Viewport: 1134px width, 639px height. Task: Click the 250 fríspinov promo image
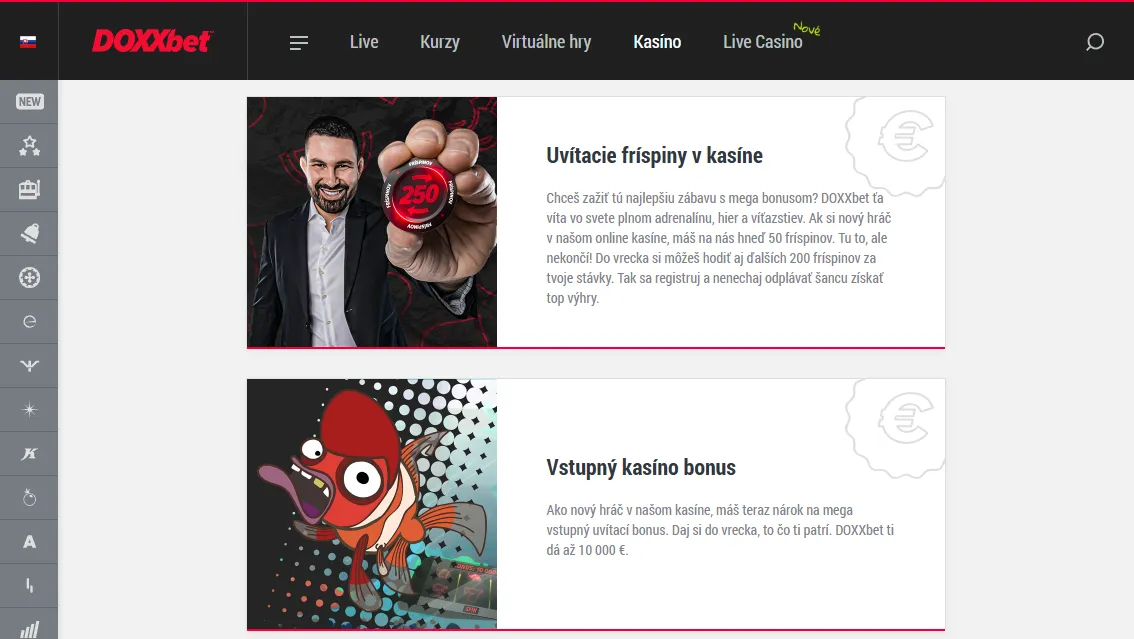pos(372,222)
